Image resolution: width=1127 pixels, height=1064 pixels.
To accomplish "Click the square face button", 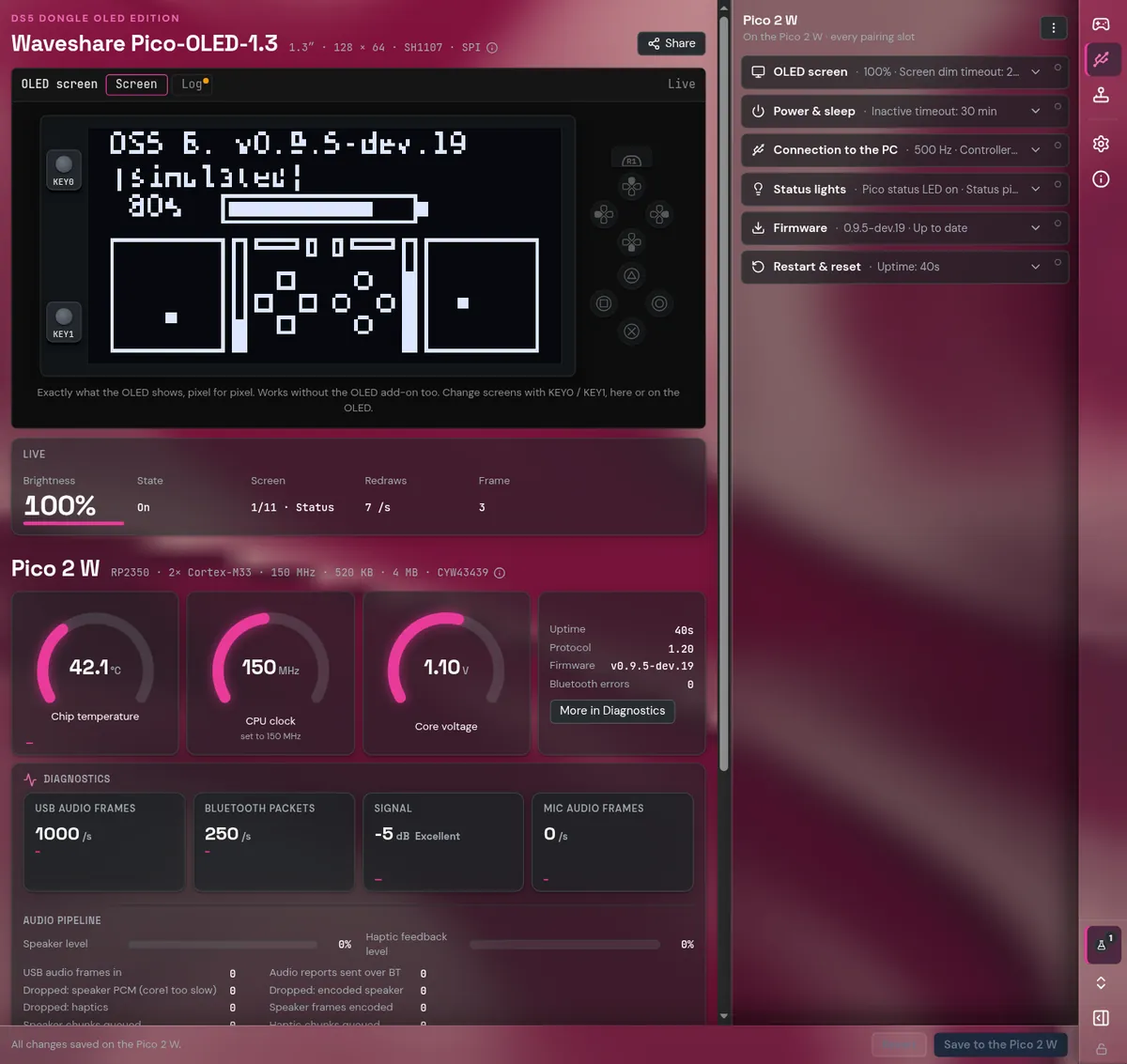I will click(x=604, y=303).
